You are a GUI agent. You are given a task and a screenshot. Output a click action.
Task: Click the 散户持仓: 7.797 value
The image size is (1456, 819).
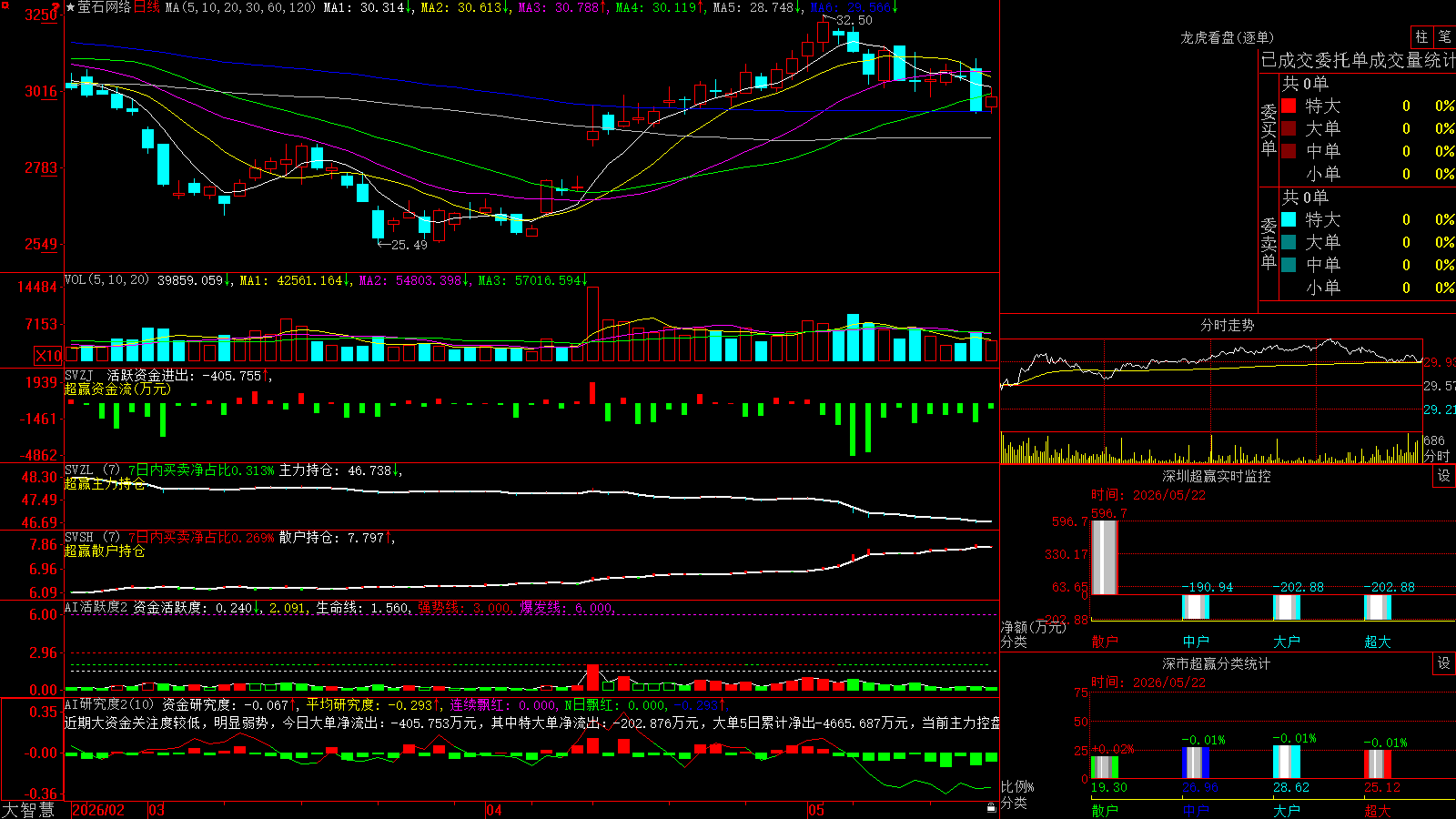334,538
